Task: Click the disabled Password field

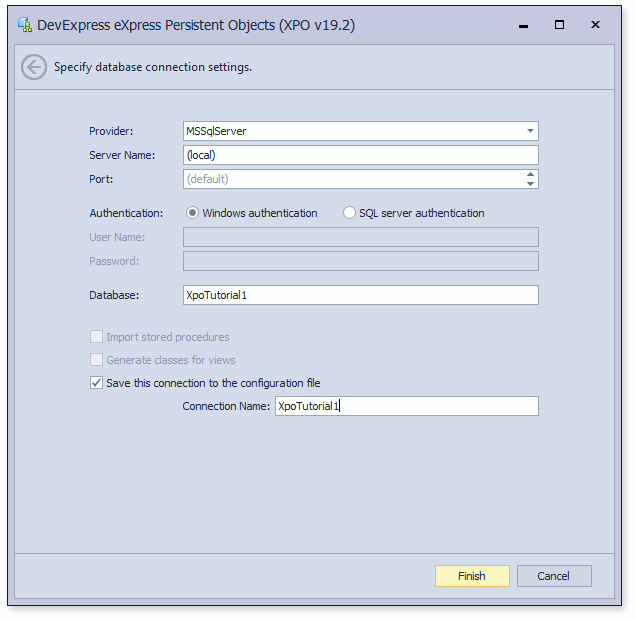Action: (360, 261)
